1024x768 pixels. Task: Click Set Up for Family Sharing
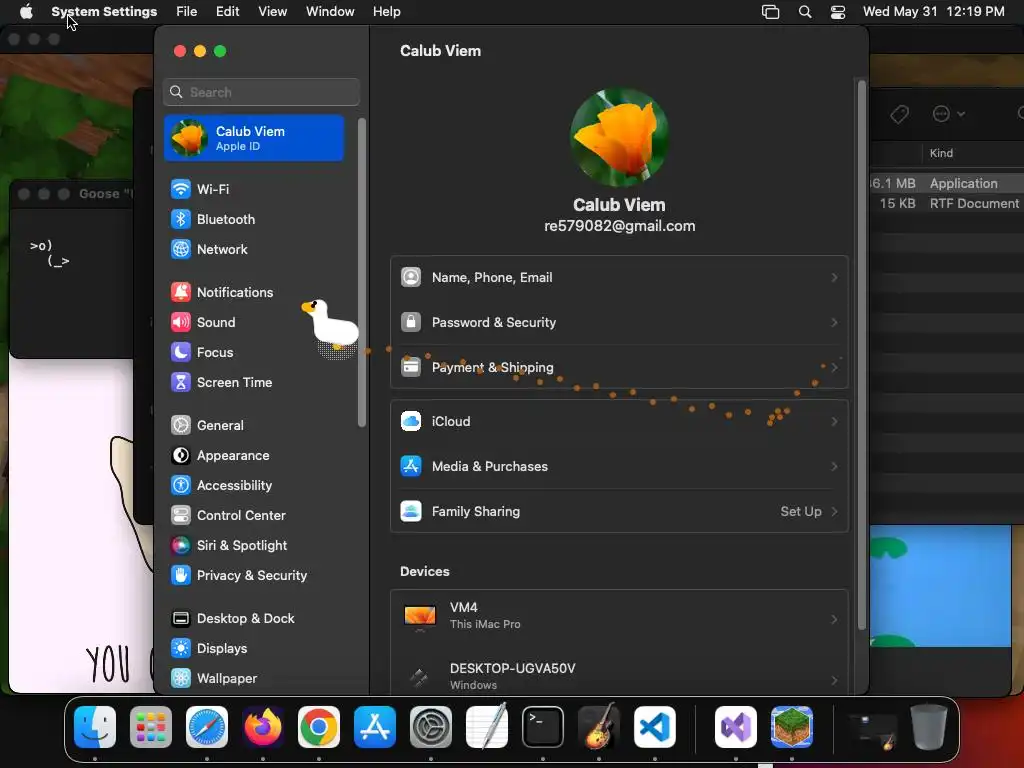(801, 511)
